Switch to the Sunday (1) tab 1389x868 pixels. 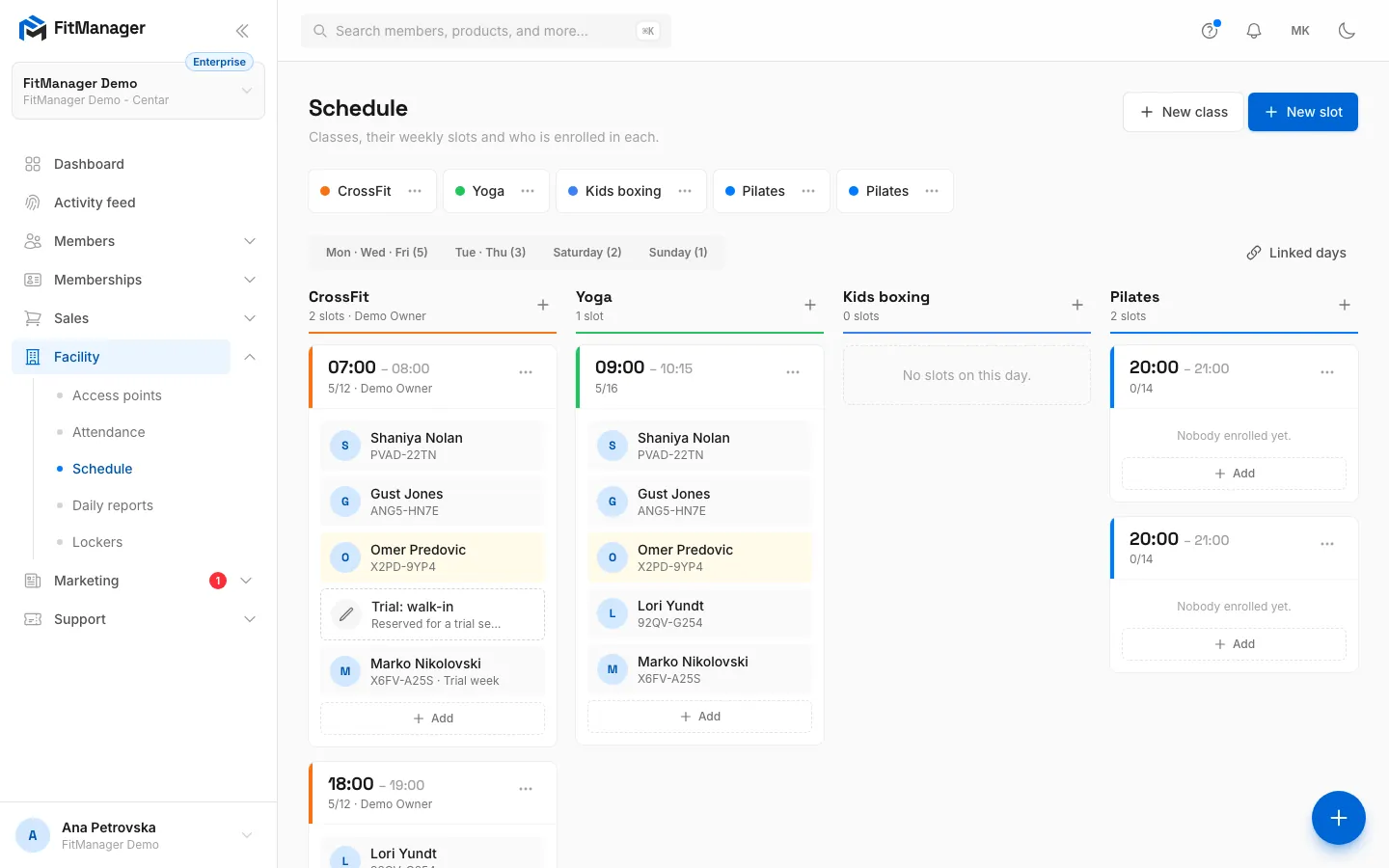[x=678, y=253]
